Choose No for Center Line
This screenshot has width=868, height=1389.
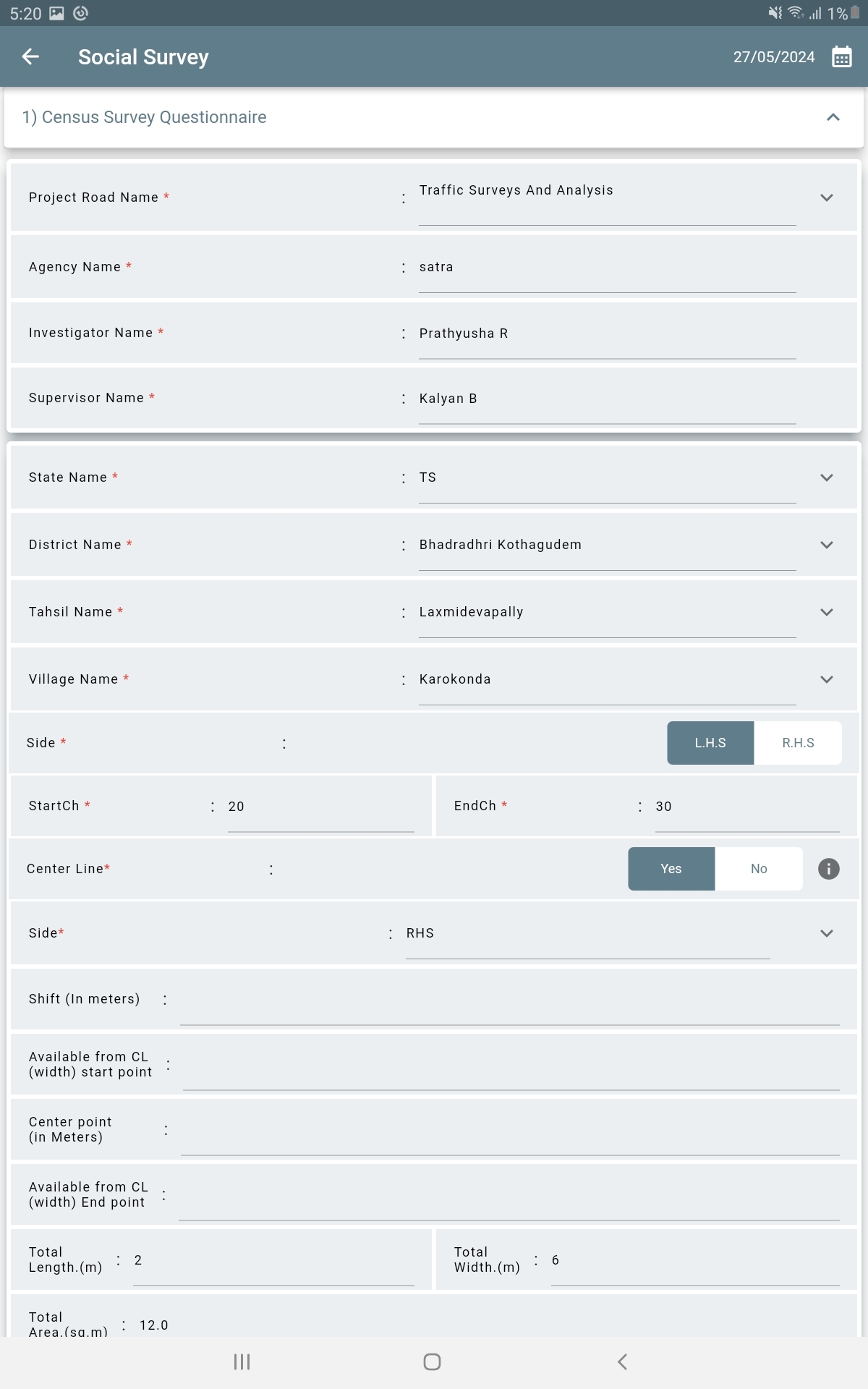pyautogui.click(x=759, y=869)
